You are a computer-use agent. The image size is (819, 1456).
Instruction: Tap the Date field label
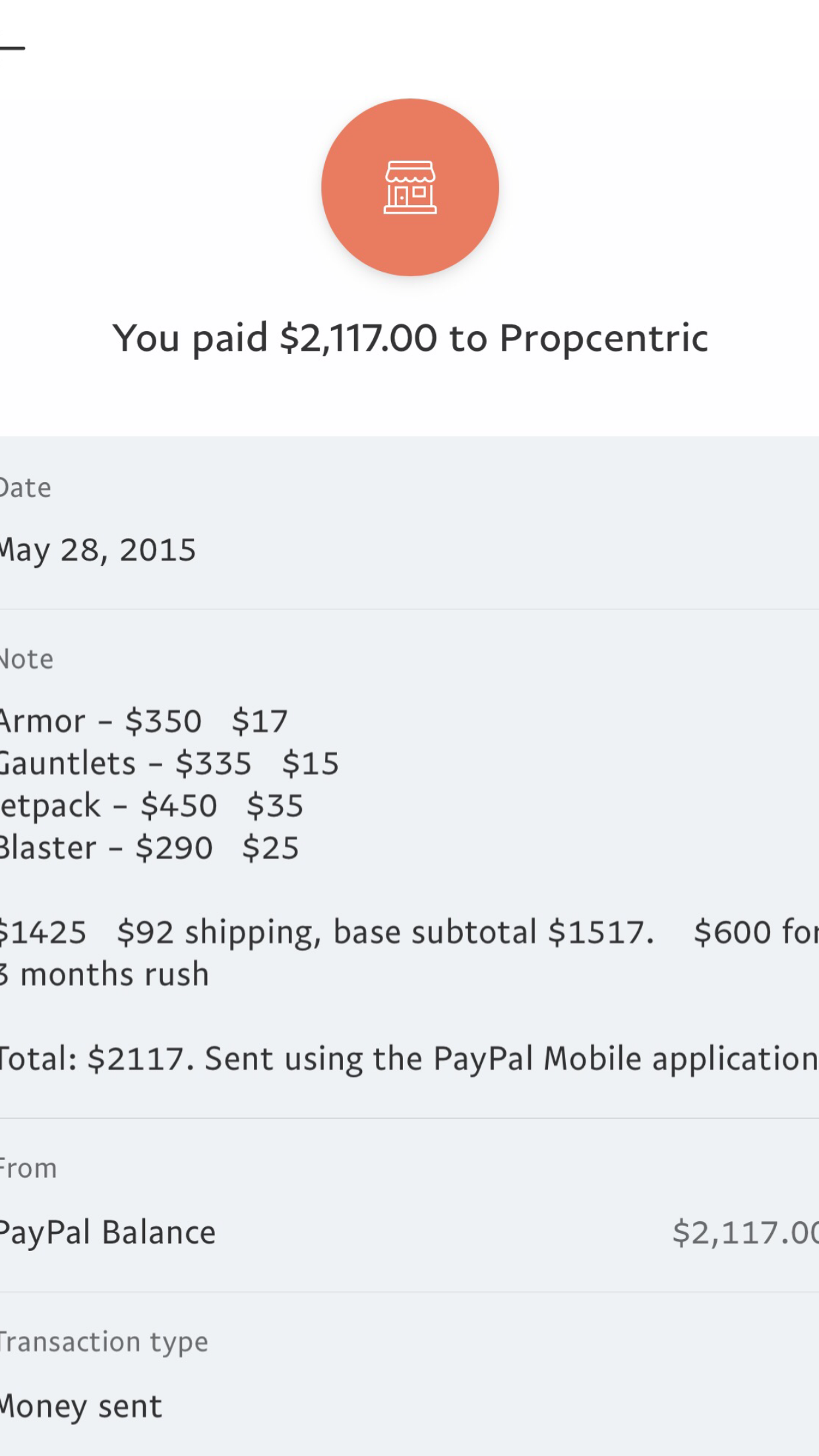coord(25,488)
